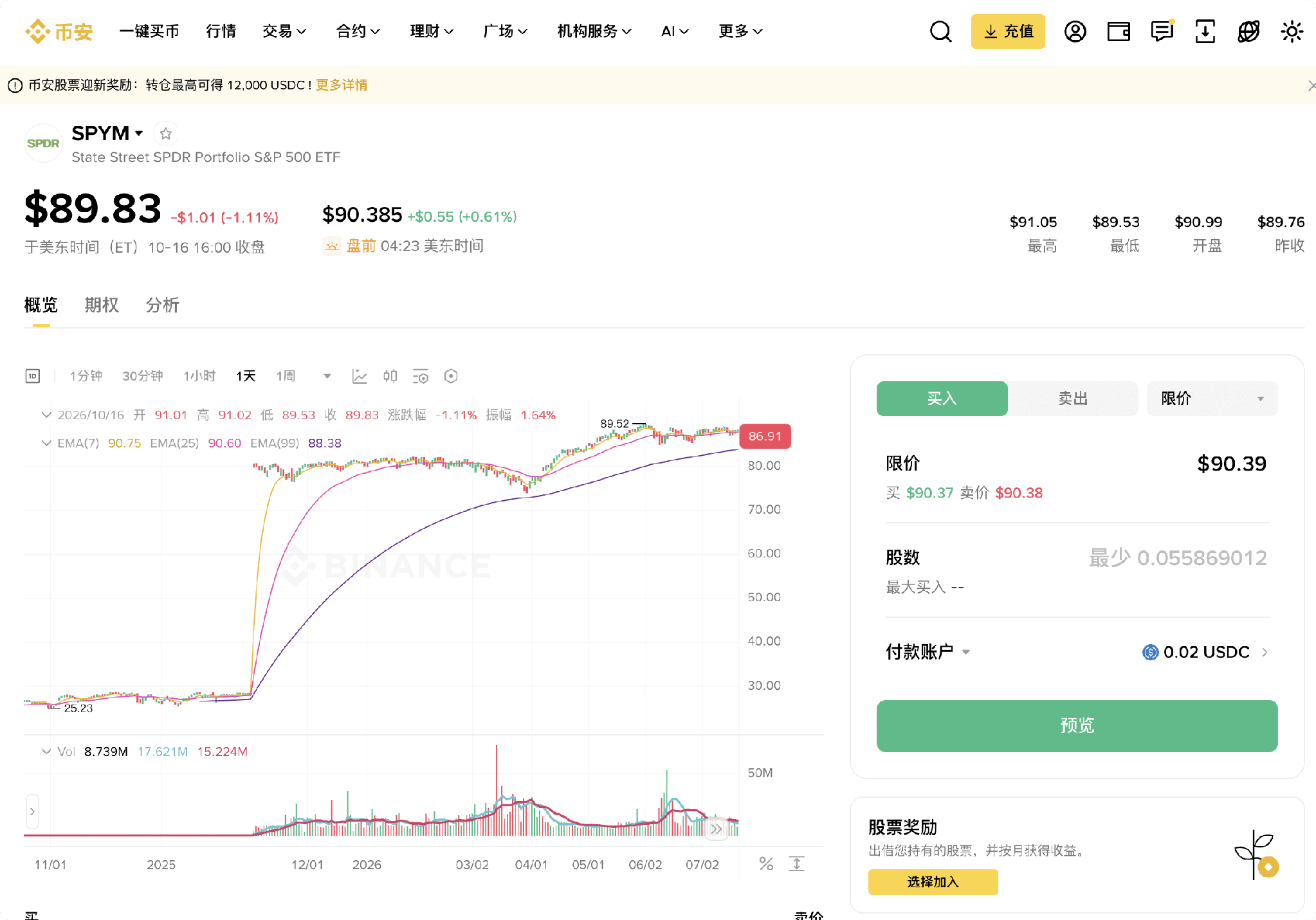
Task: Toggle auto-fit price scale icon
Action: coord(797,863)
